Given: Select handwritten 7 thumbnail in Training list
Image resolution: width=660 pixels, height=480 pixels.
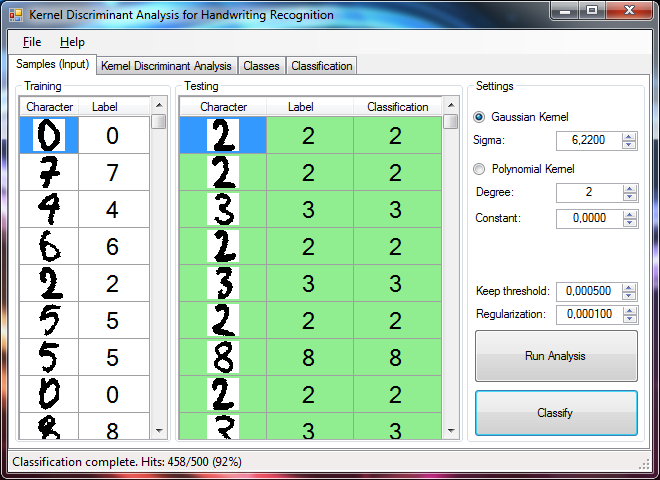Looking at the screenshot, I should click(49, 172).
